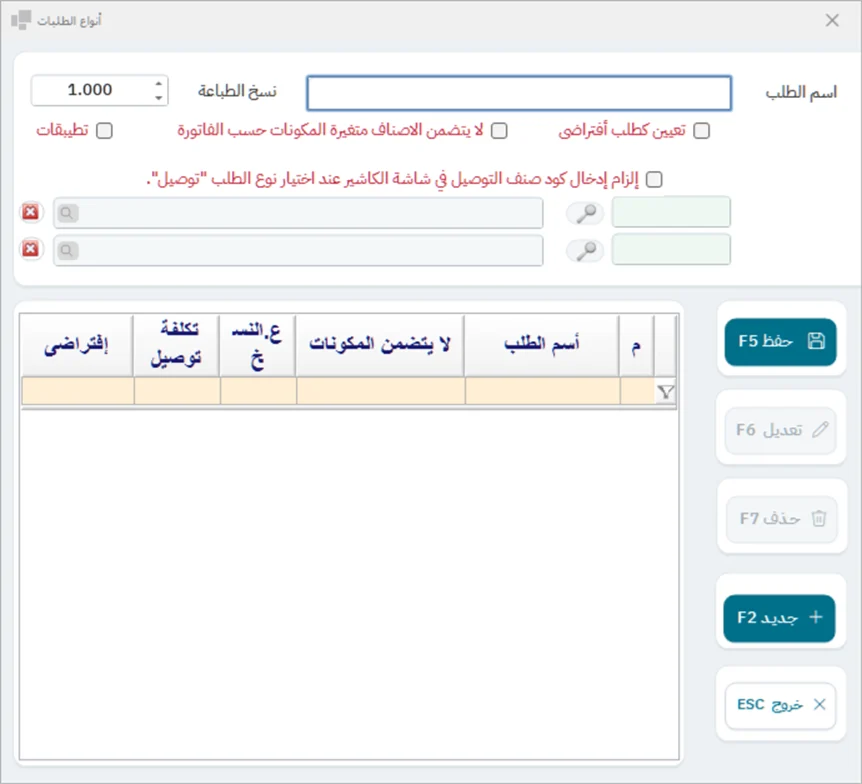Screen dimensions: 862x784
Task: Click the حفظ F5 save button
Action: [x=780, y=341]
